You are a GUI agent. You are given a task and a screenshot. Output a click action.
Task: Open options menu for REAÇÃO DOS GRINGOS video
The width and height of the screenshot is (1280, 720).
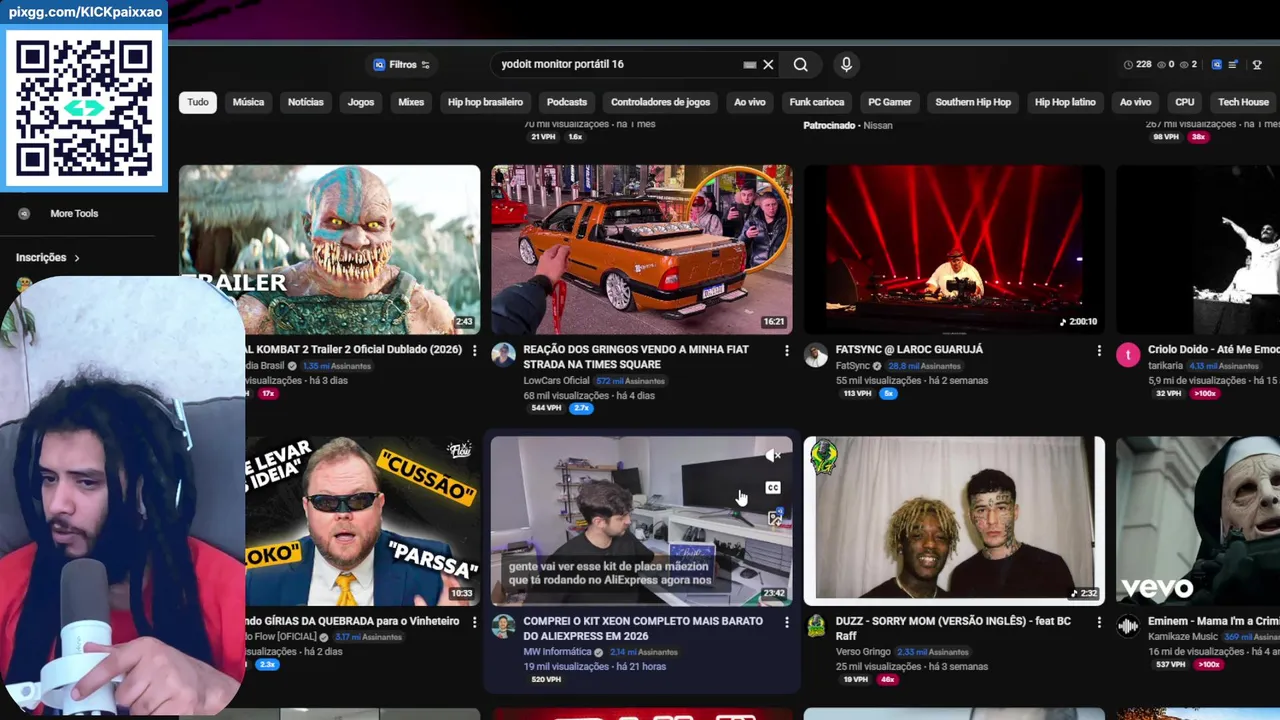(786, 351)
